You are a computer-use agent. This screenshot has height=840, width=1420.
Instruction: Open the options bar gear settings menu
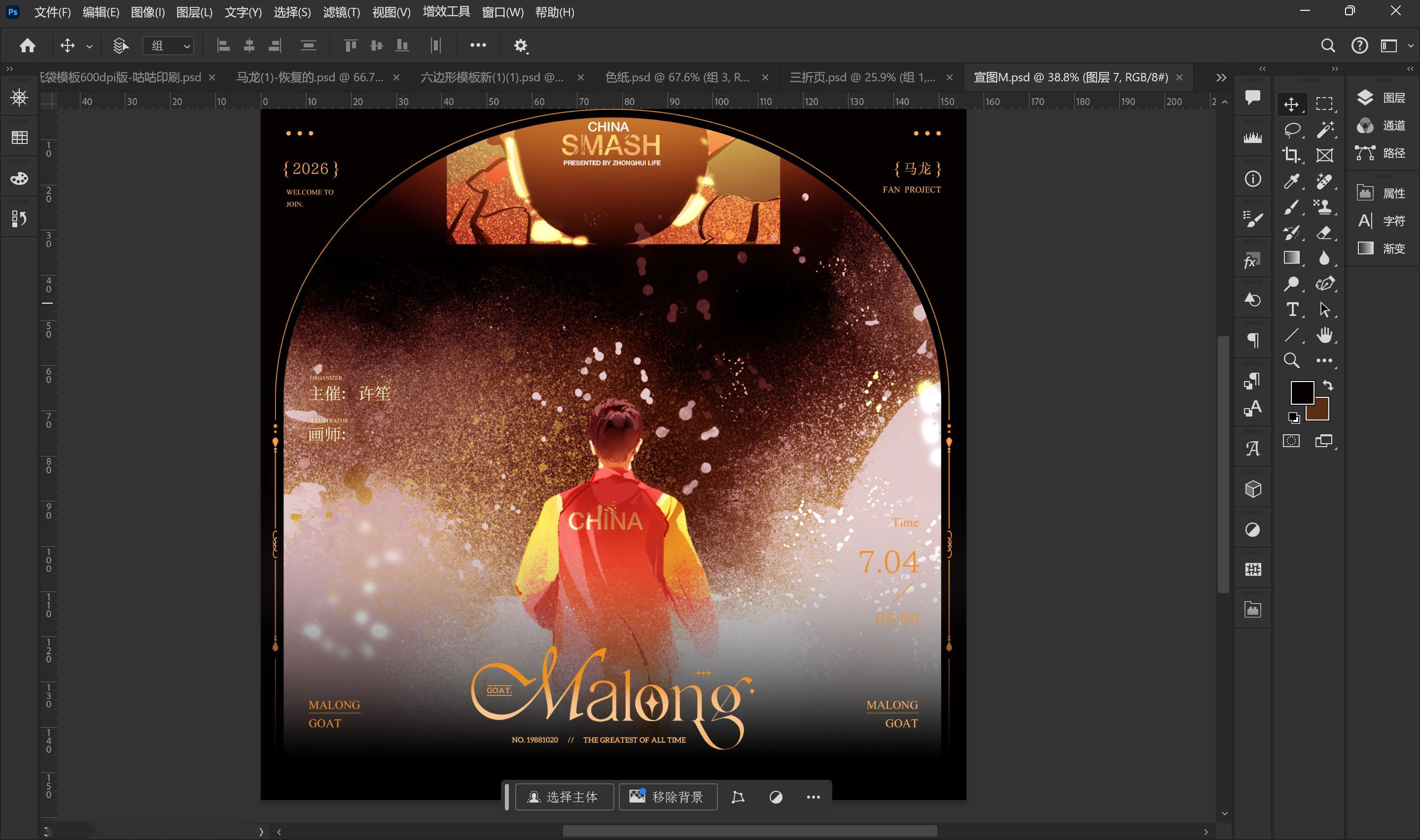tap(521, 45)
